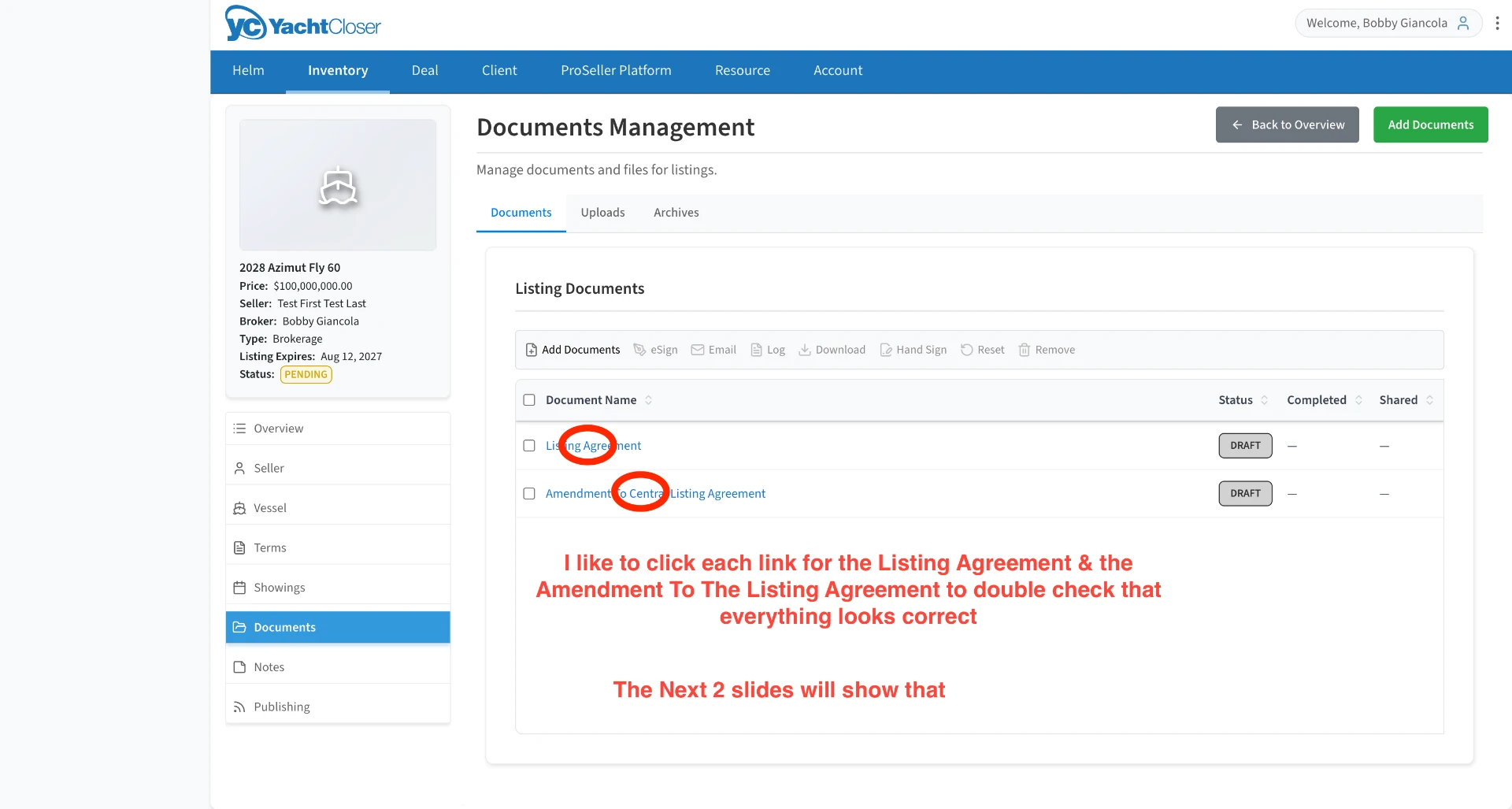Open the Resource menu
The image size is (1512, 809).
(x=743, y=71)
